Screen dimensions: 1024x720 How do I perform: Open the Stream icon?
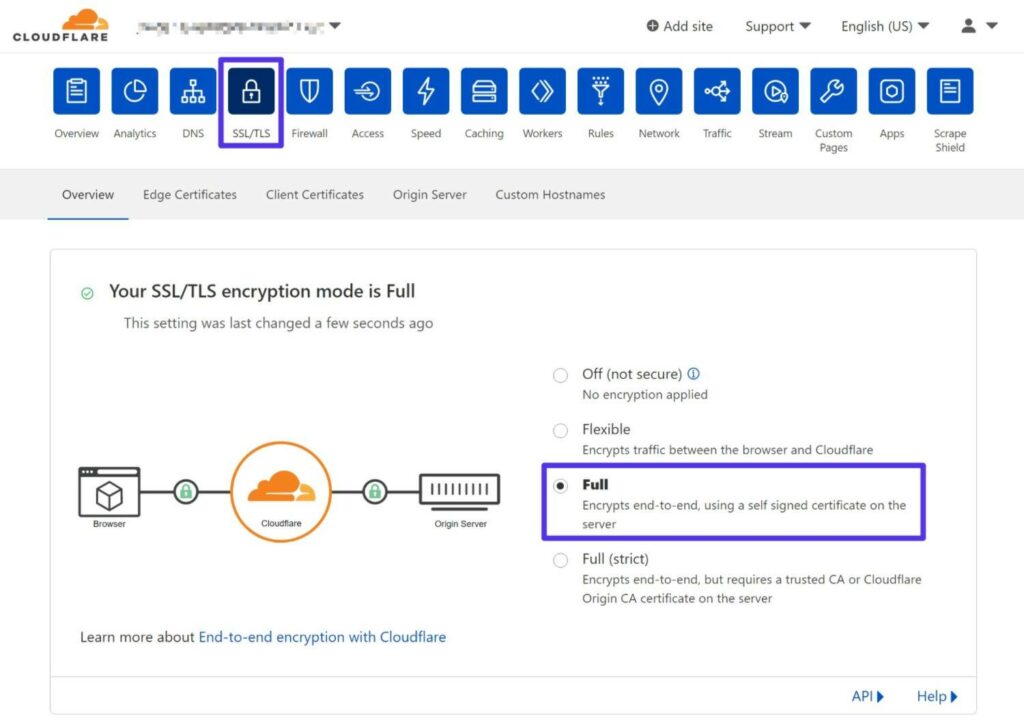tap(774, 90)
